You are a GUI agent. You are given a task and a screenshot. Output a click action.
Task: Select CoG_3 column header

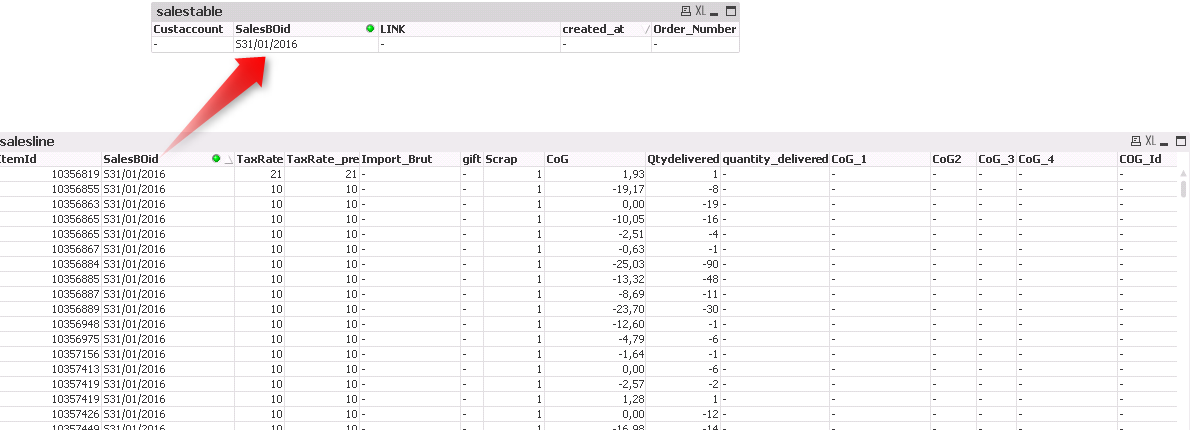tap(996, 159)
